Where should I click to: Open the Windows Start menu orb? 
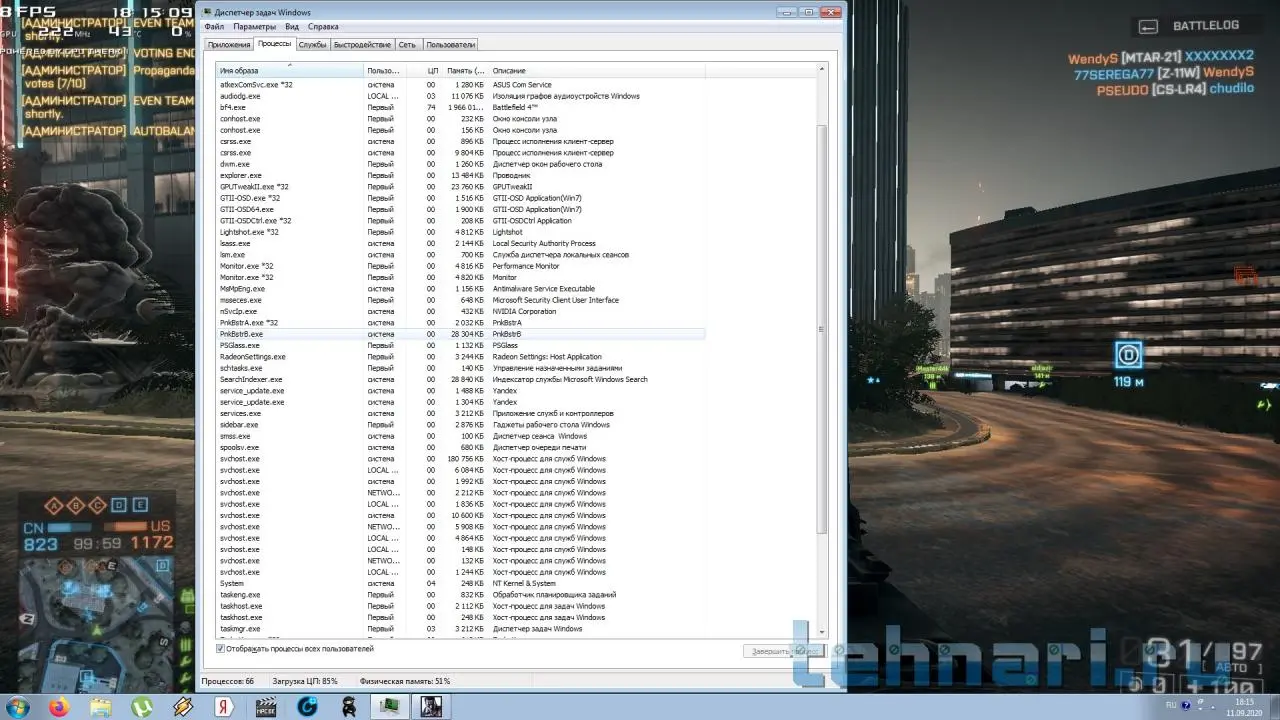pos(16,706)
